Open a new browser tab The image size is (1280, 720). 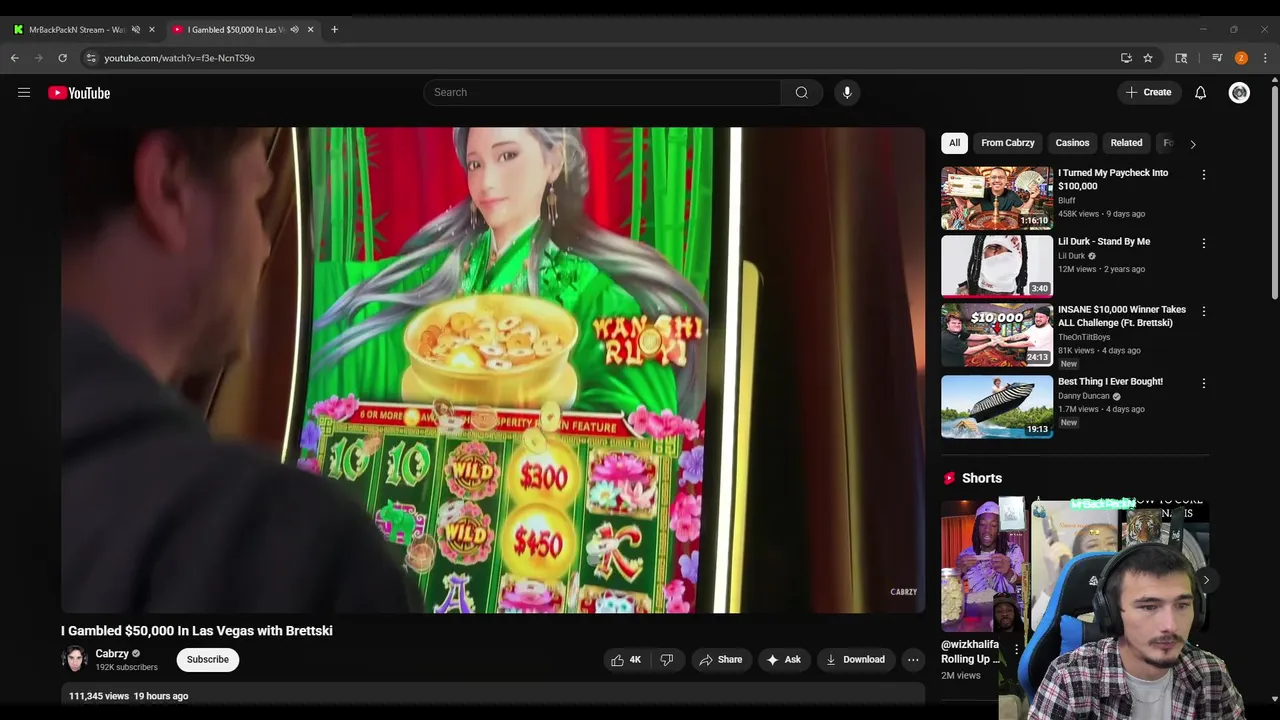tap(334, 30)
